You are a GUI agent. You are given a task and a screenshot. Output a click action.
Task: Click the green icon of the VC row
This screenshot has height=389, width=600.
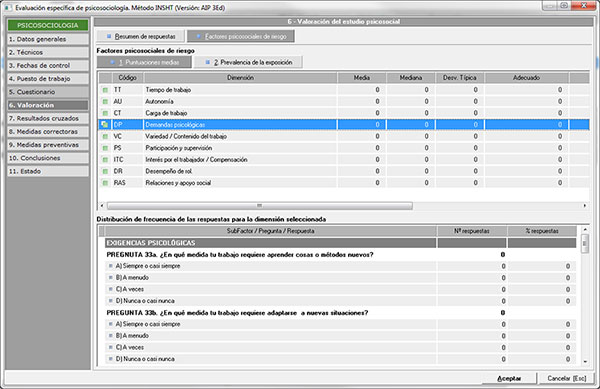tap(105, 137)
